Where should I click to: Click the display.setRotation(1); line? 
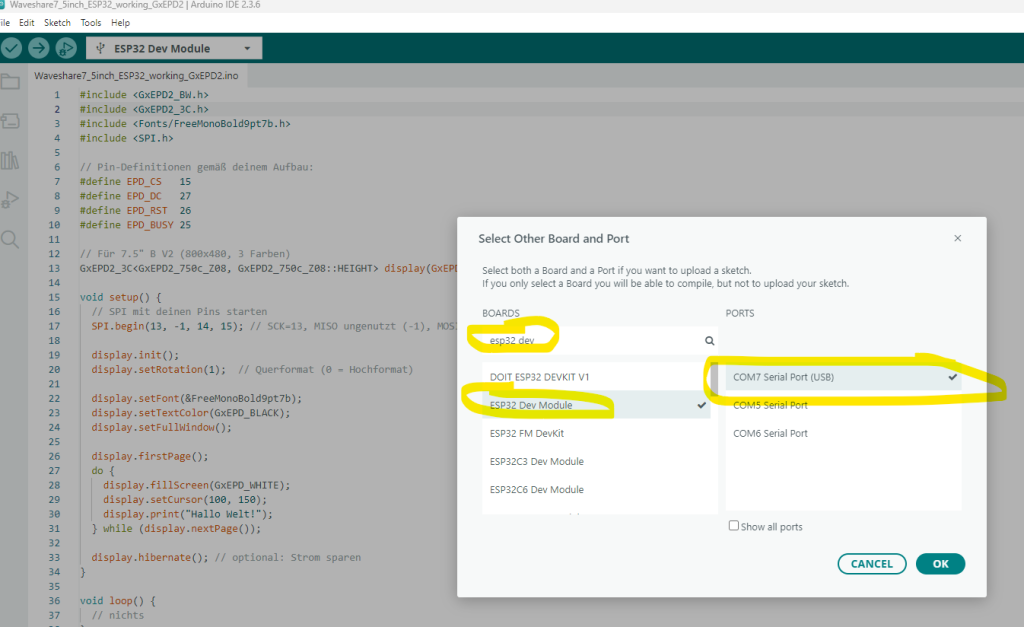tap(159, 369)
